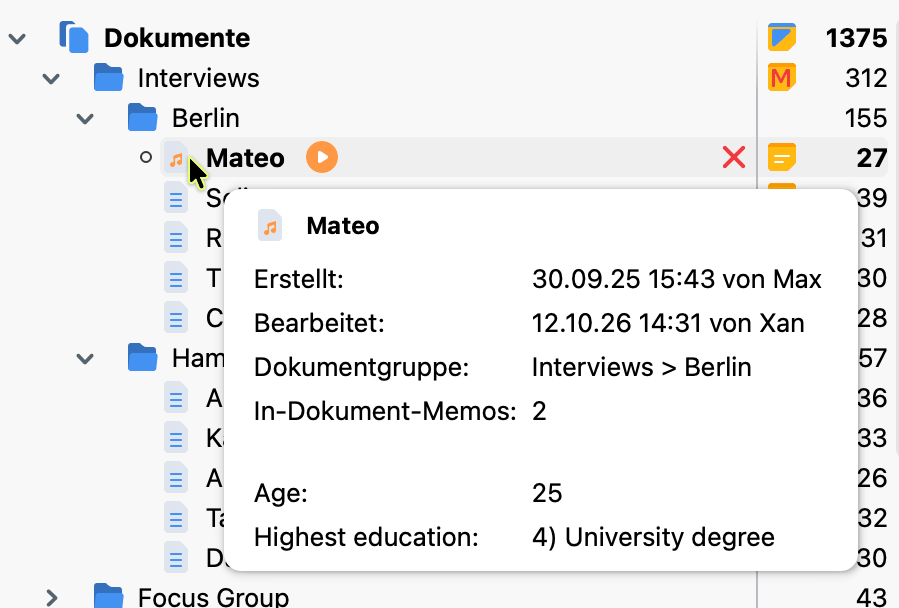Click the Age value 25

point(547,493)
